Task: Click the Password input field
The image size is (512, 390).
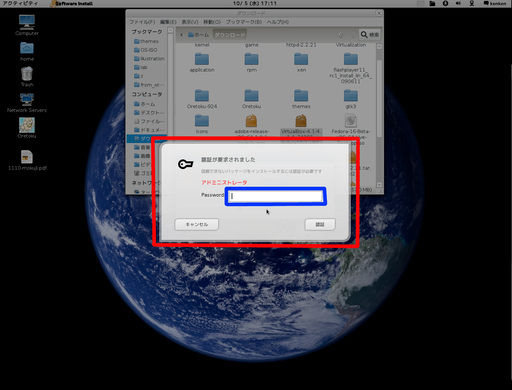Action: point(276,196)
